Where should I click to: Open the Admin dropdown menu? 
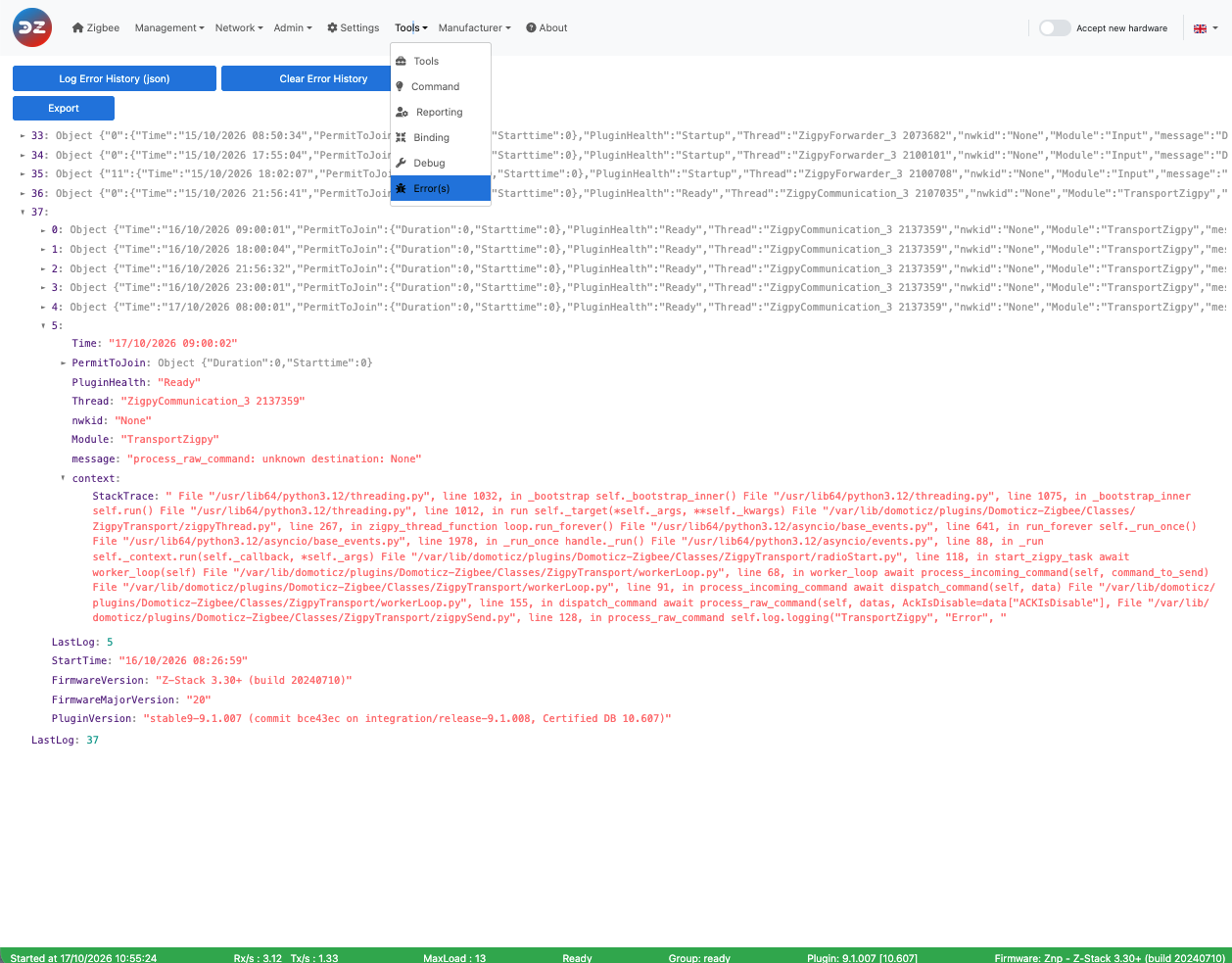click(293, 27)
